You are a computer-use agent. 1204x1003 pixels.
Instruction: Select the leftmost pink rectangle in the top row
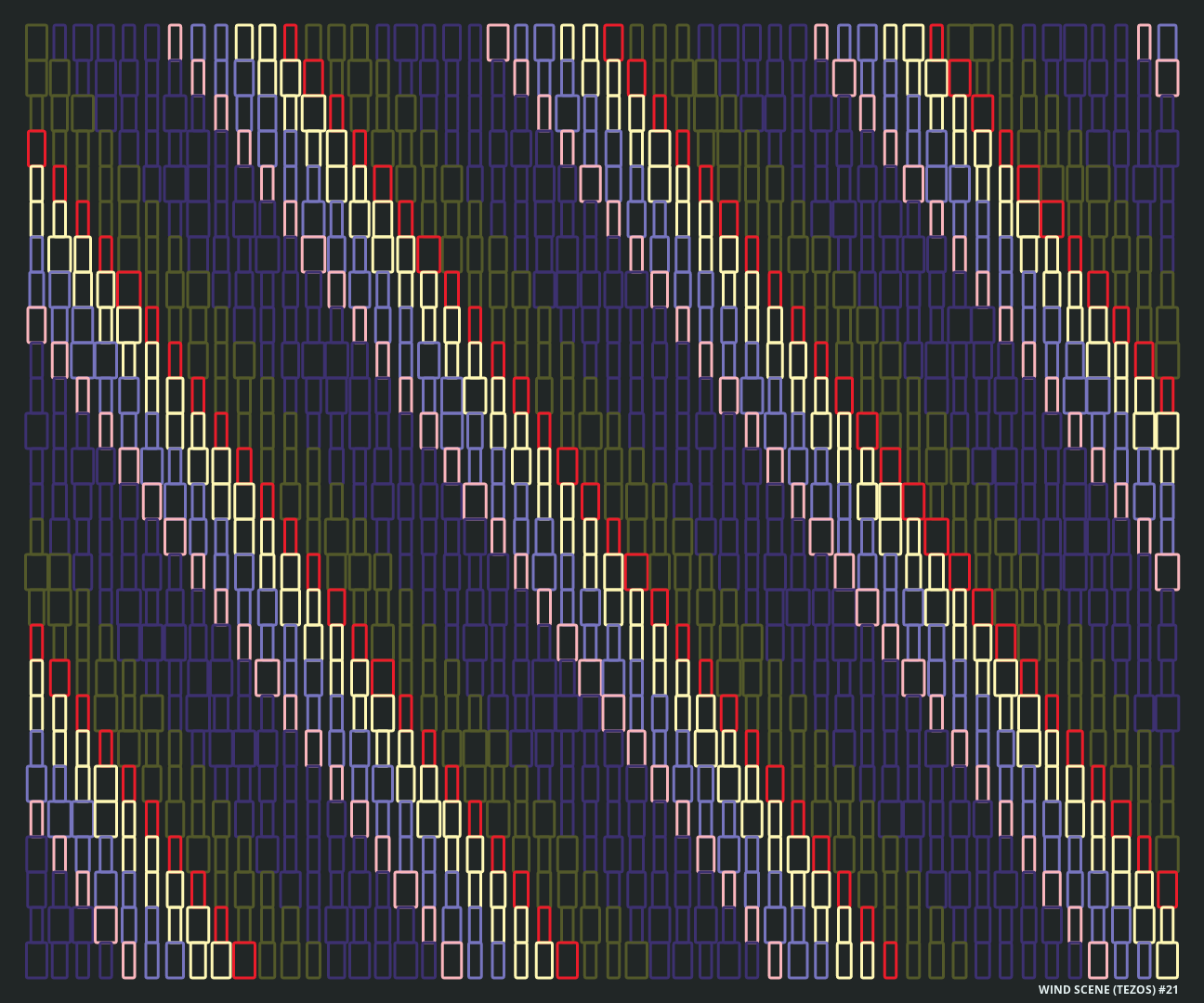[175, 43]
